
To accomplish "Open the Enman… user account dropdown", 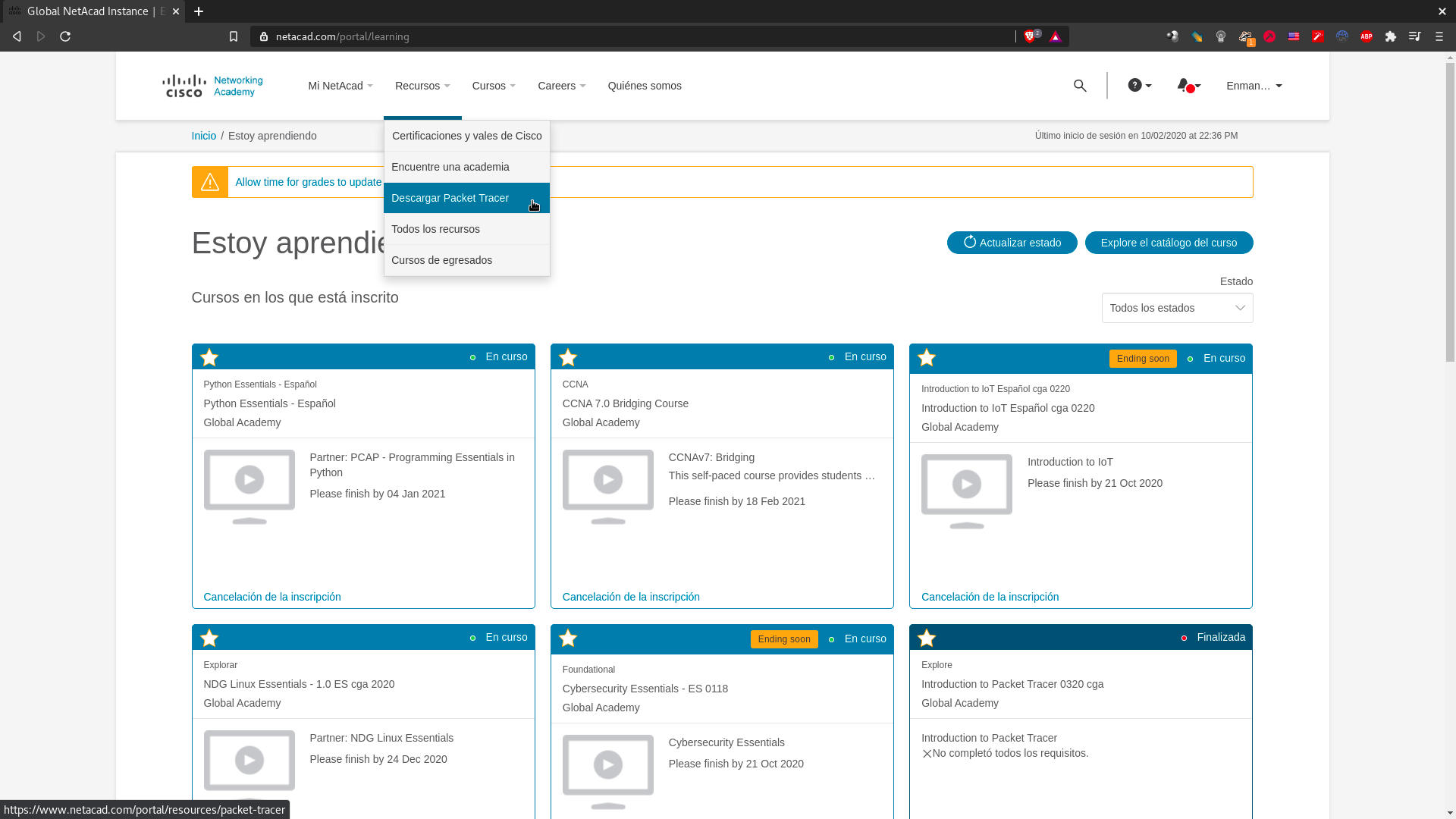I will 1254,86.
